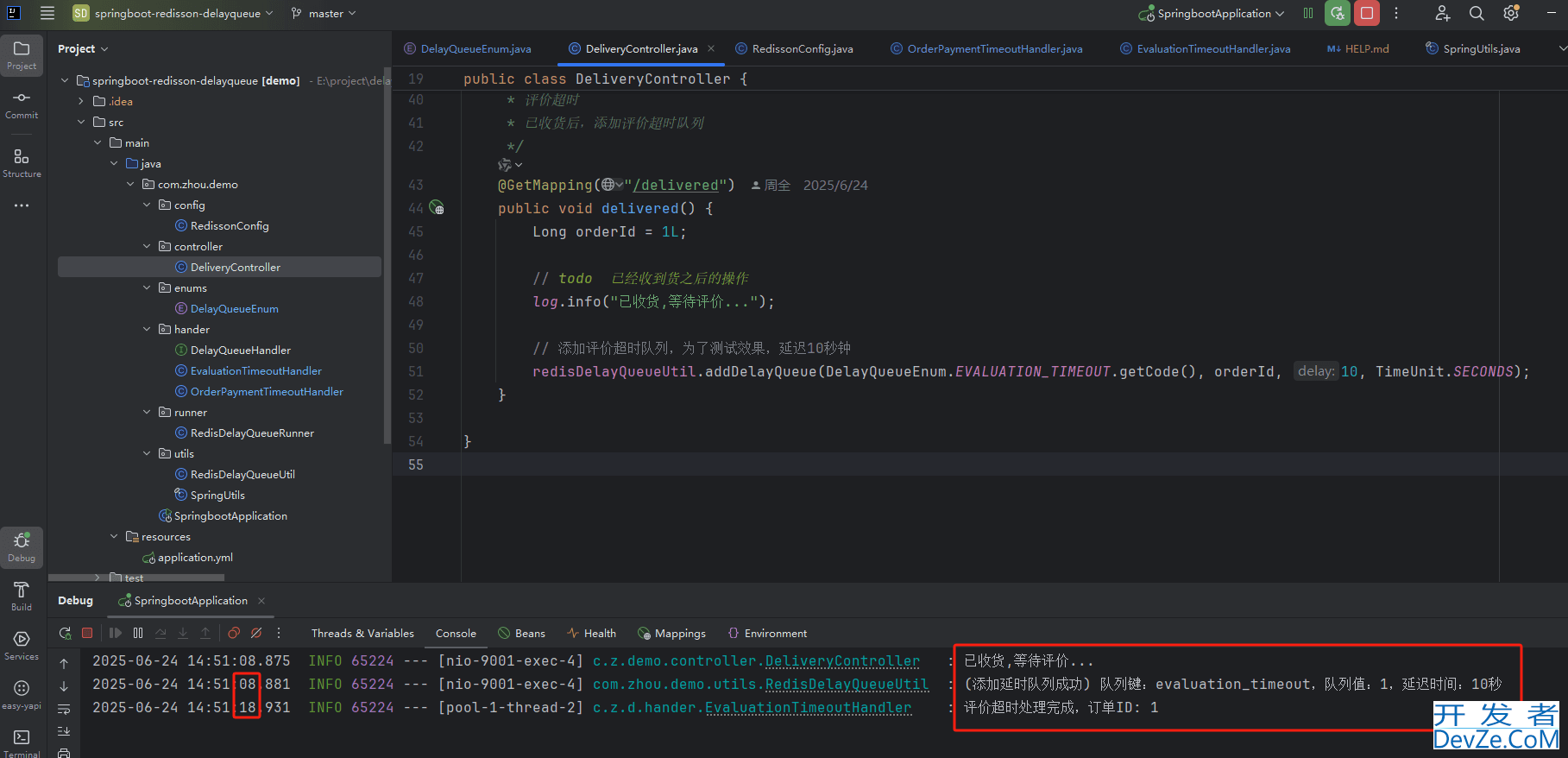Stop the debug session with red square

pos(87,633)
